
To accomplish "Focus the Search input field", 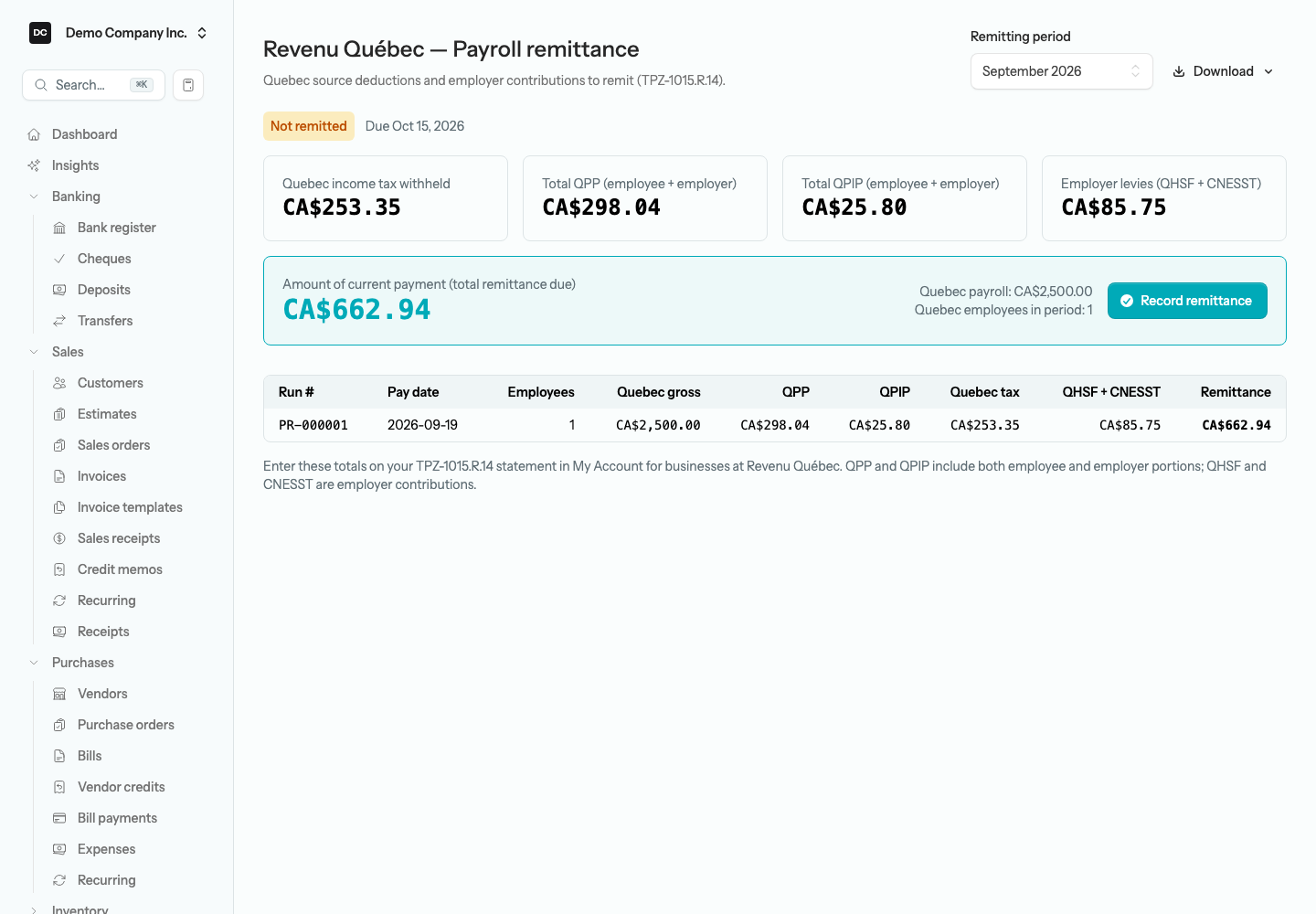I will pyautogui.click(x=93, y=85).
